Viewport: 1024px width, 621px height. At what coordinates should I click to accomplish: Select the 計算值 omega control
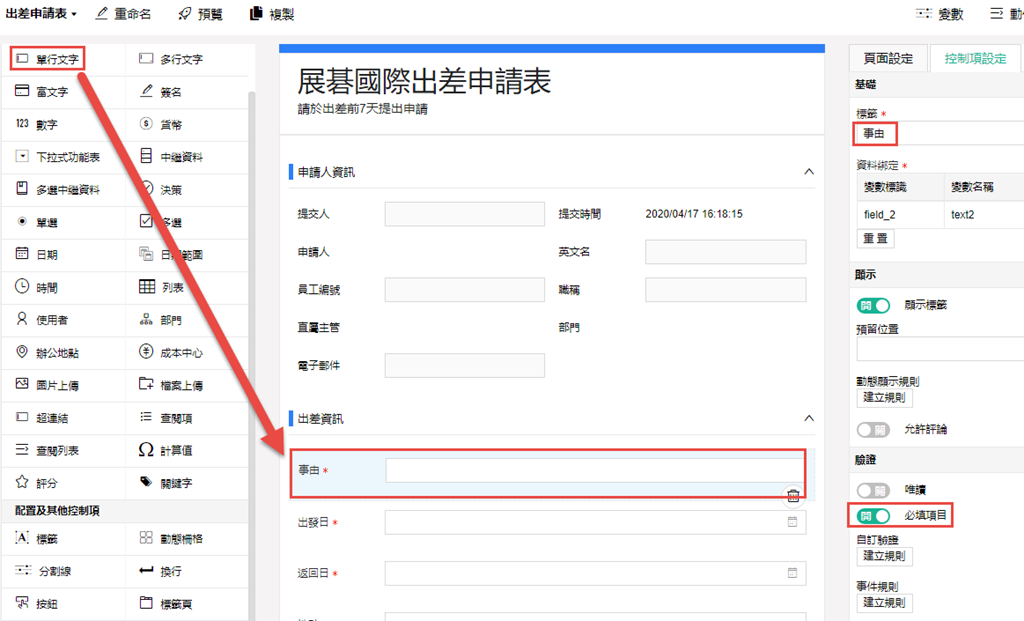146,450
